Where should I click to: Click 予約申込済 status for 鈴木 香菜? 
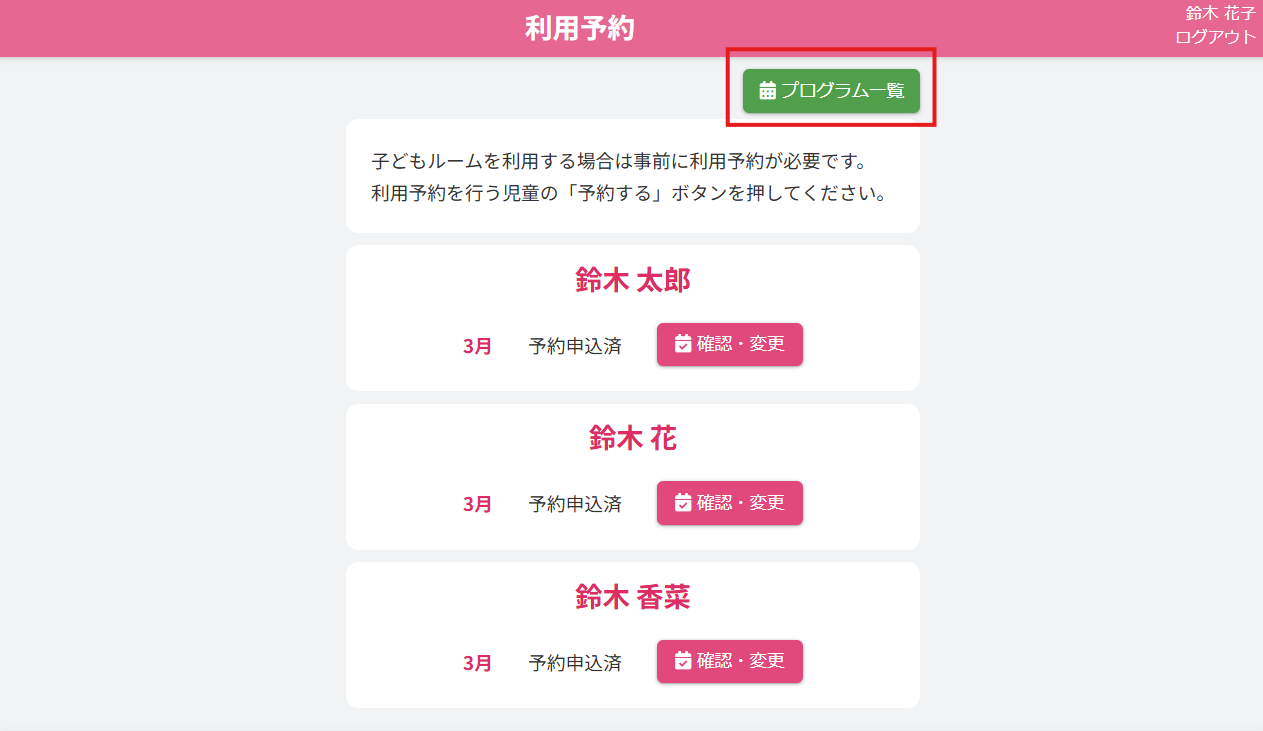pos(575,662)
